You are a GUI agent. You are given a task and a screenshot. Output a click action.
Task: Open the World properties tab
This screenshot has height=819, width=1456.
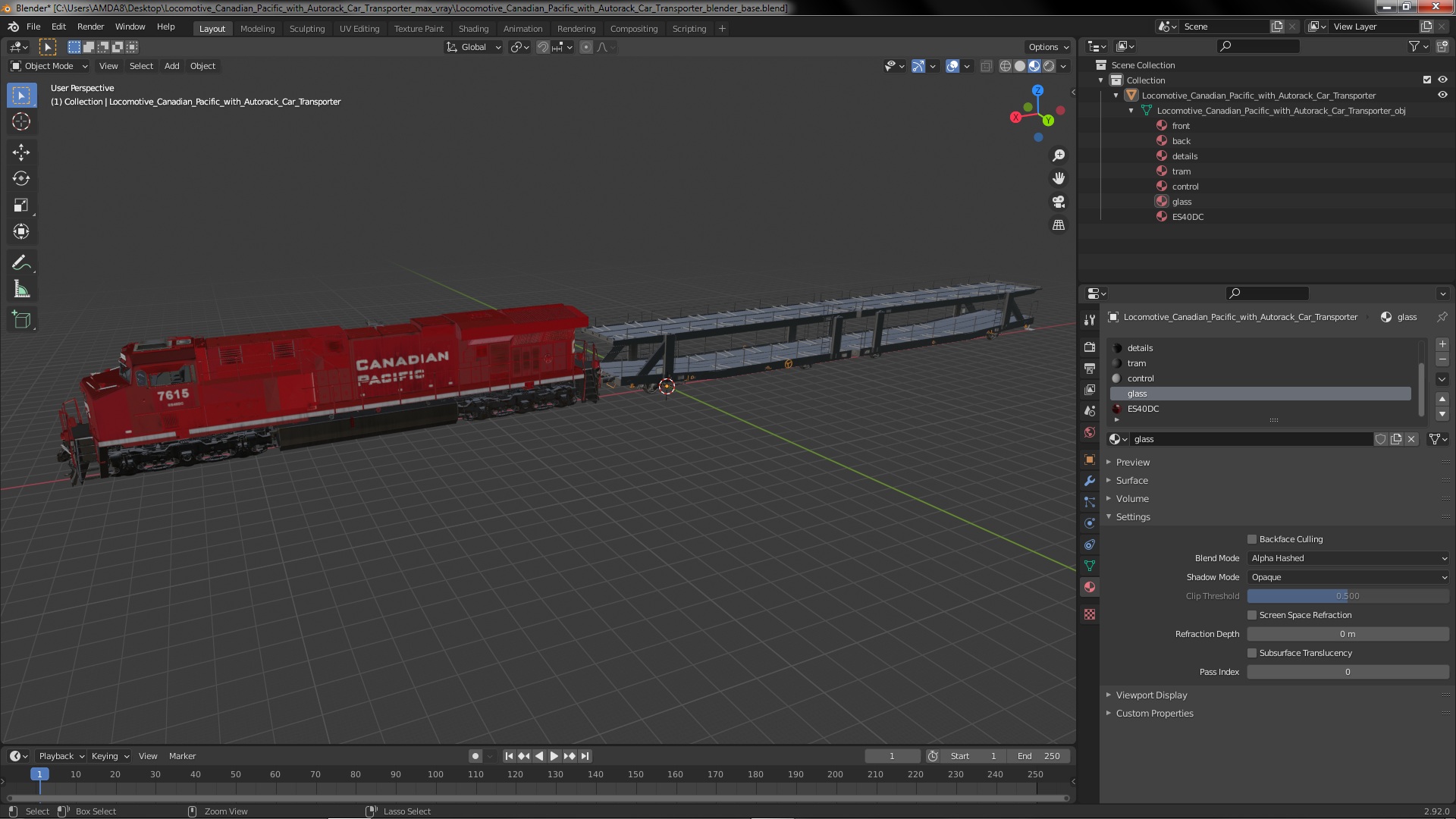pyautogui.click(x=1090, y=432)
